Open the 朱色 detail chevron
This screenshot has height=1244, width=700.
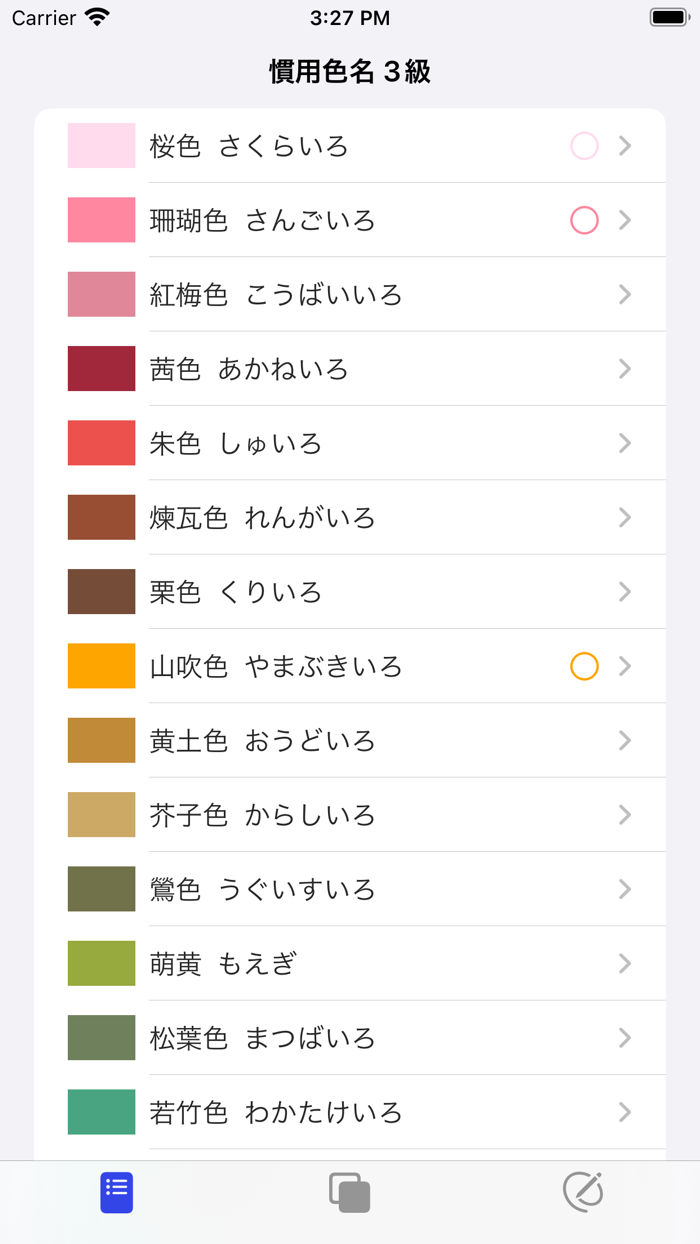click(624, 443)
